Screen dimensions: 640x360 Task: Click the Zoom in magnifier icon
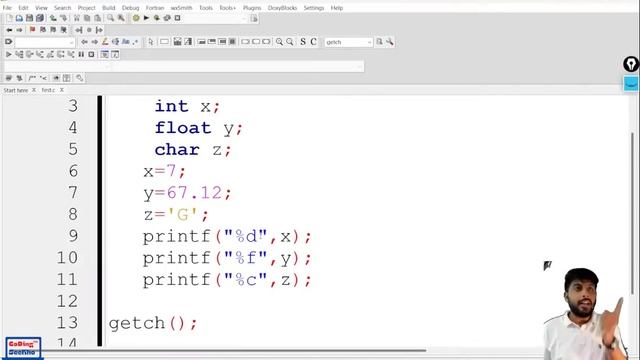pyautogui.click(x=279, y=42)
